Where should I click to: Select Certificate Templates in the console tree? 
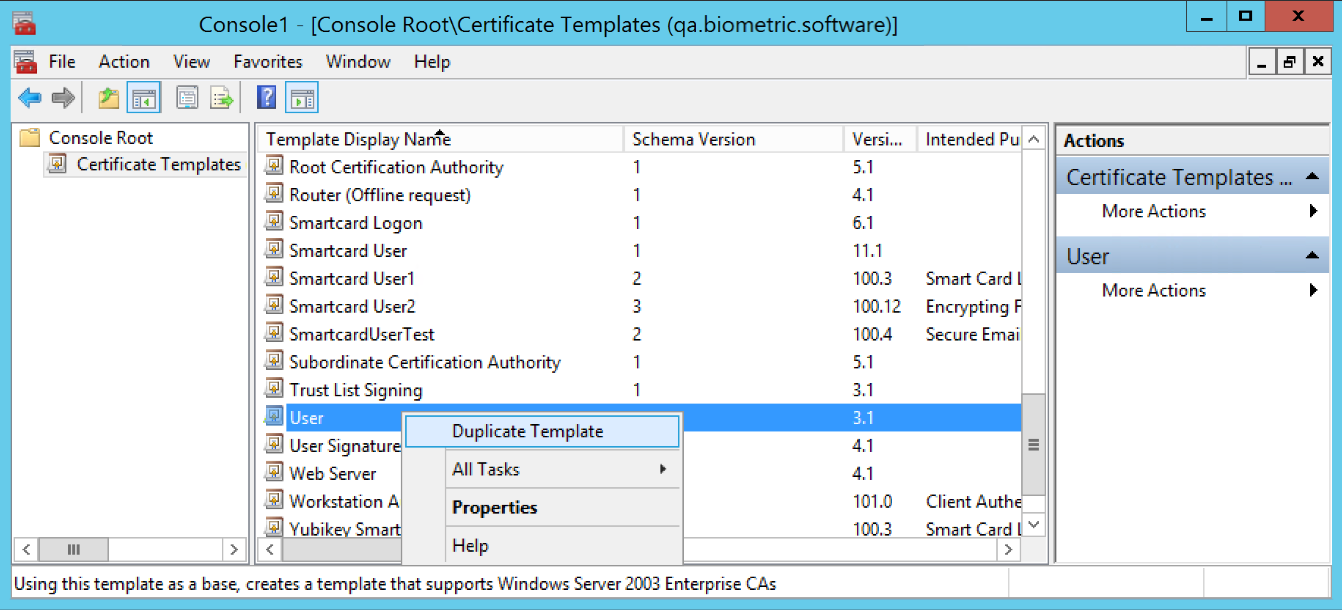pos(152,164)
